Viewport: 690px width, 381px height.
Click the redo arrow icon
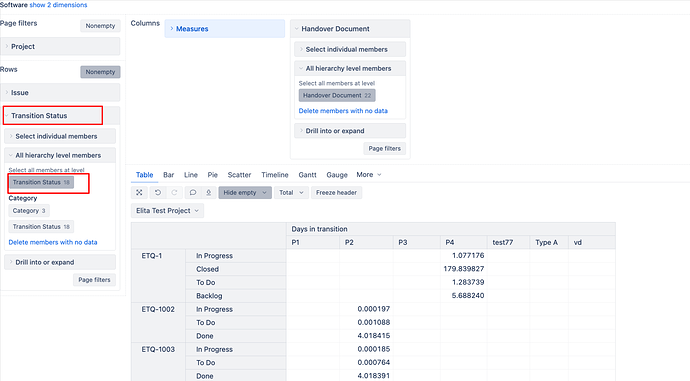[x=174, y=192]
